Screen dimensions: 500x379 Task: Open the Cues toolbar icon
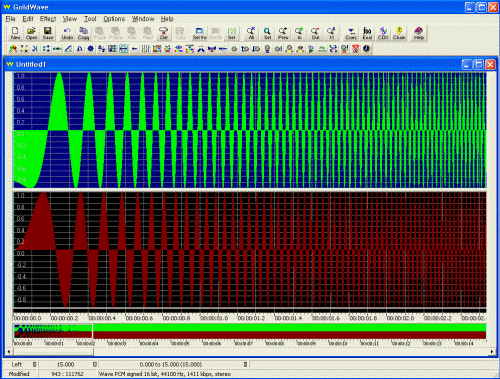click(351, 33)
